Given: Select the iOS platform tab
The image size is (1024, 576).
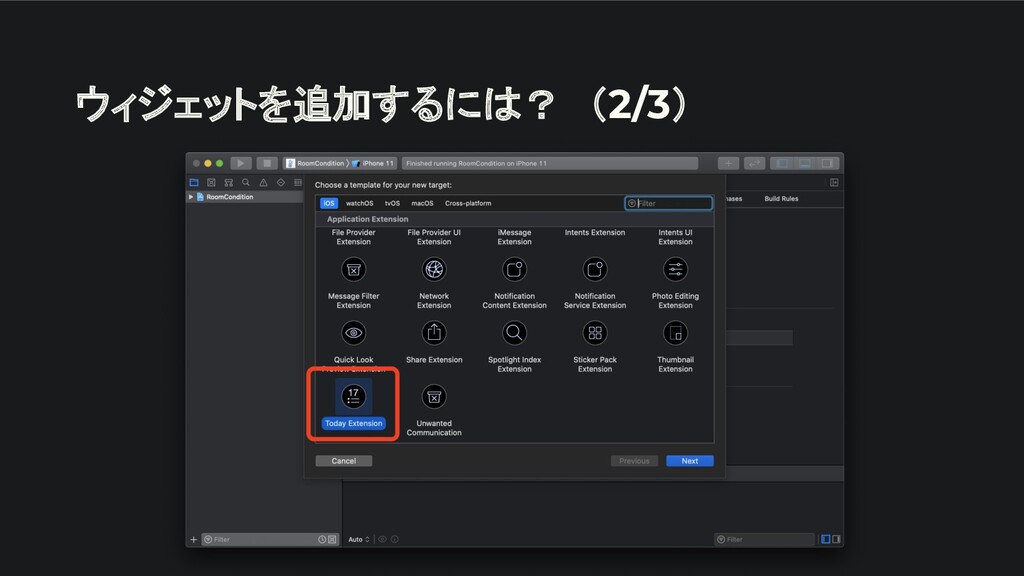Looking at the screenshot, I should (x=328, y=203).
